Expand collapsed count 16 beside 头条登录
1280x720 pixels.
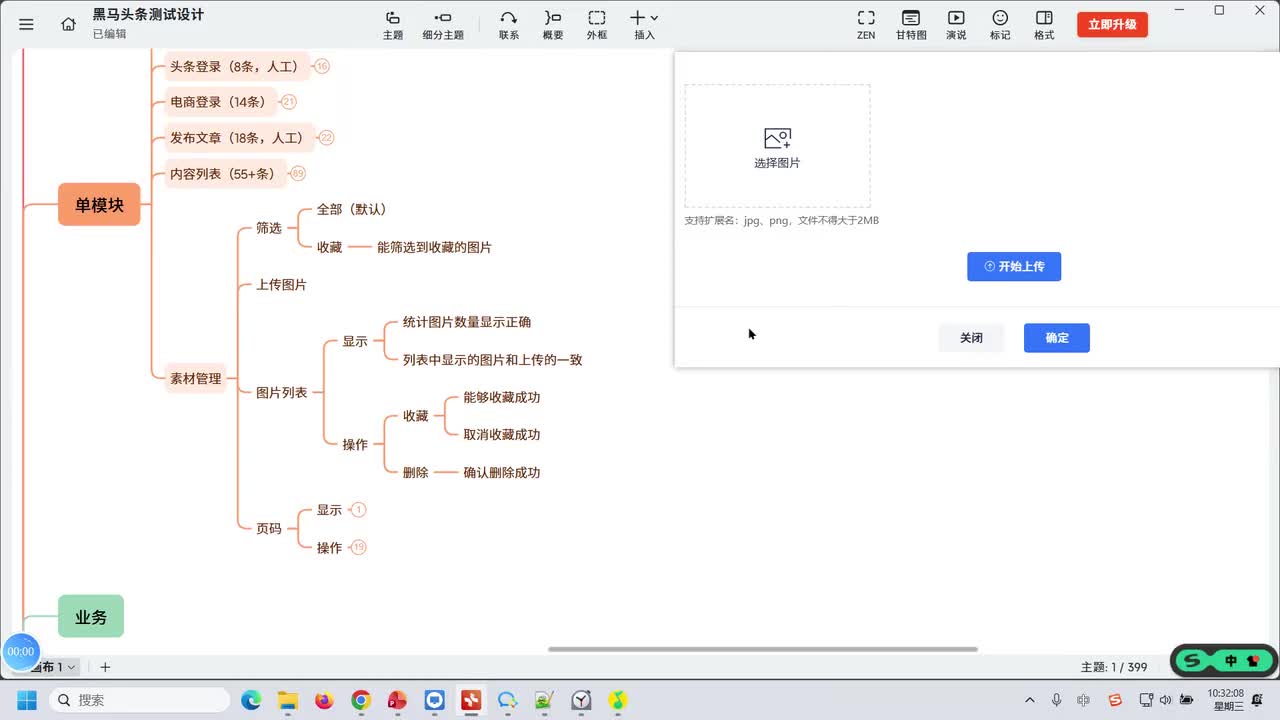(x=322, y=66)
